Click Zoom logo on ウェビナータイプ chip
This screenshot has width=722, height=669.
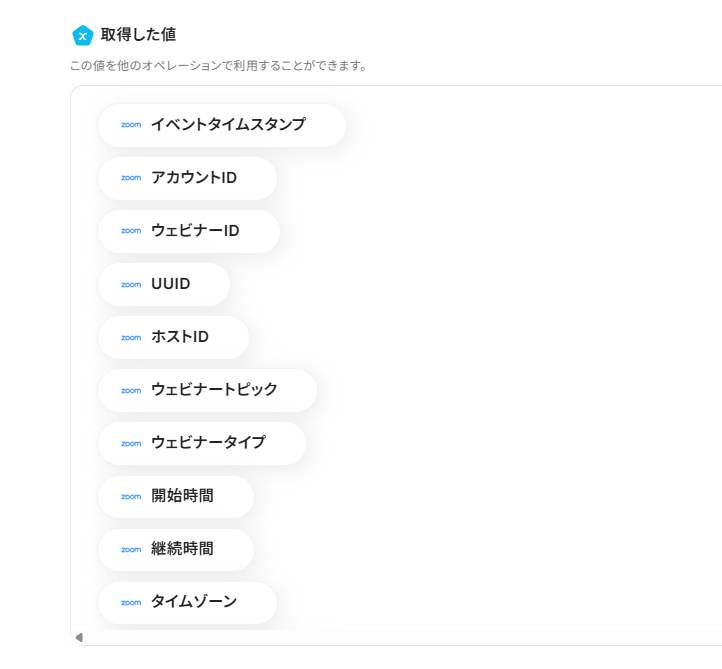(x=131, y=443)
